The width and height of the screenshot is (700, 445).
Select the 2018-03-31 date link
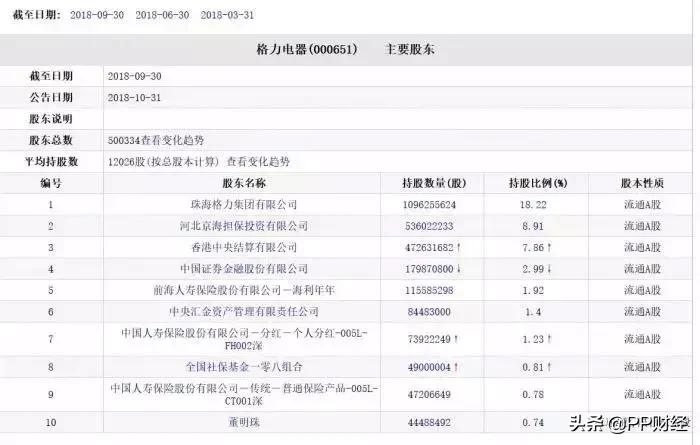tap(227, 15)
